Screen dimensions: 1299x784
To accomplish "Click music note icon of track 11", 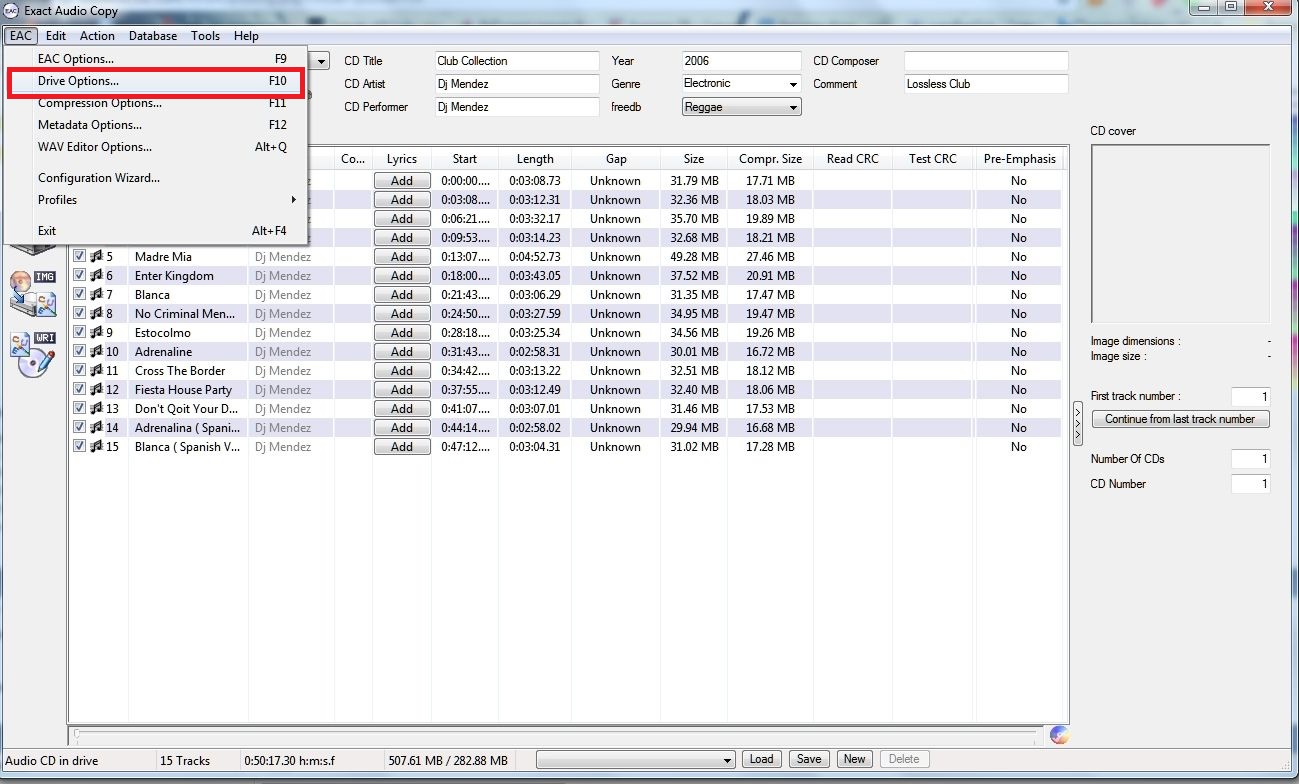I will (x=96, y=371).
